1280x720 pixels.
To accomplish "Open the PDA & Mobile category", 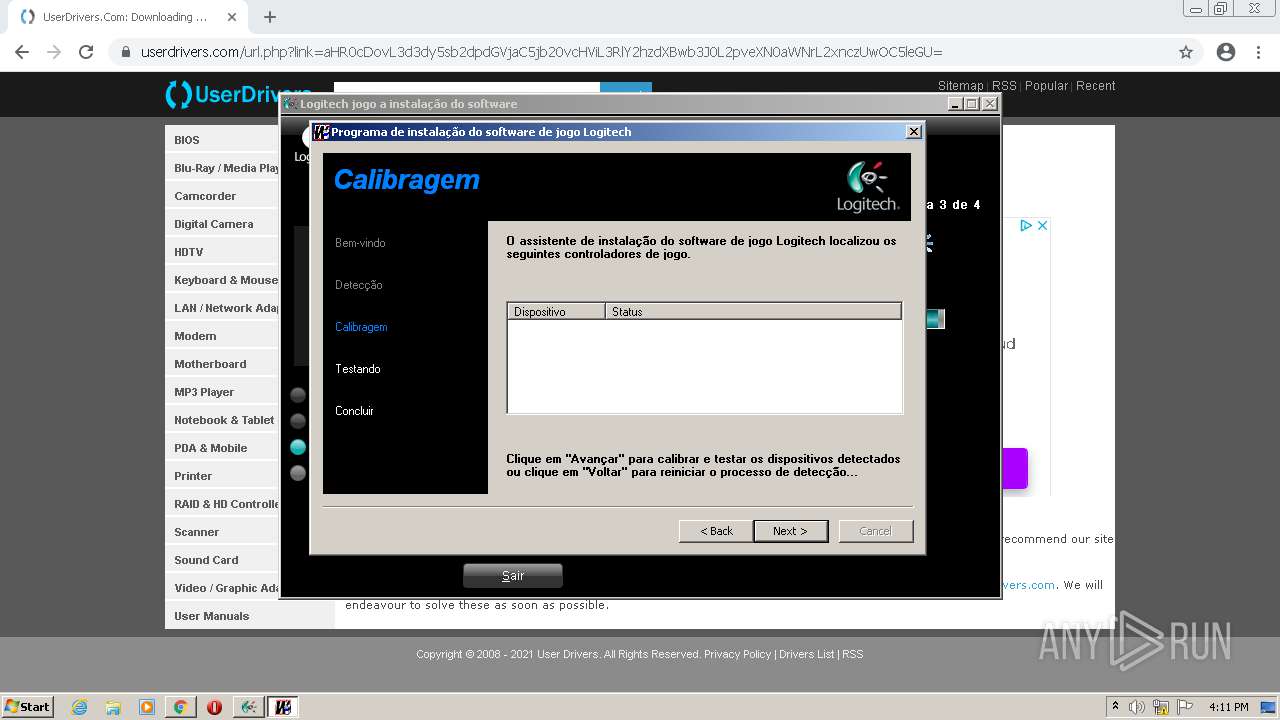I will tap(211, 448).
